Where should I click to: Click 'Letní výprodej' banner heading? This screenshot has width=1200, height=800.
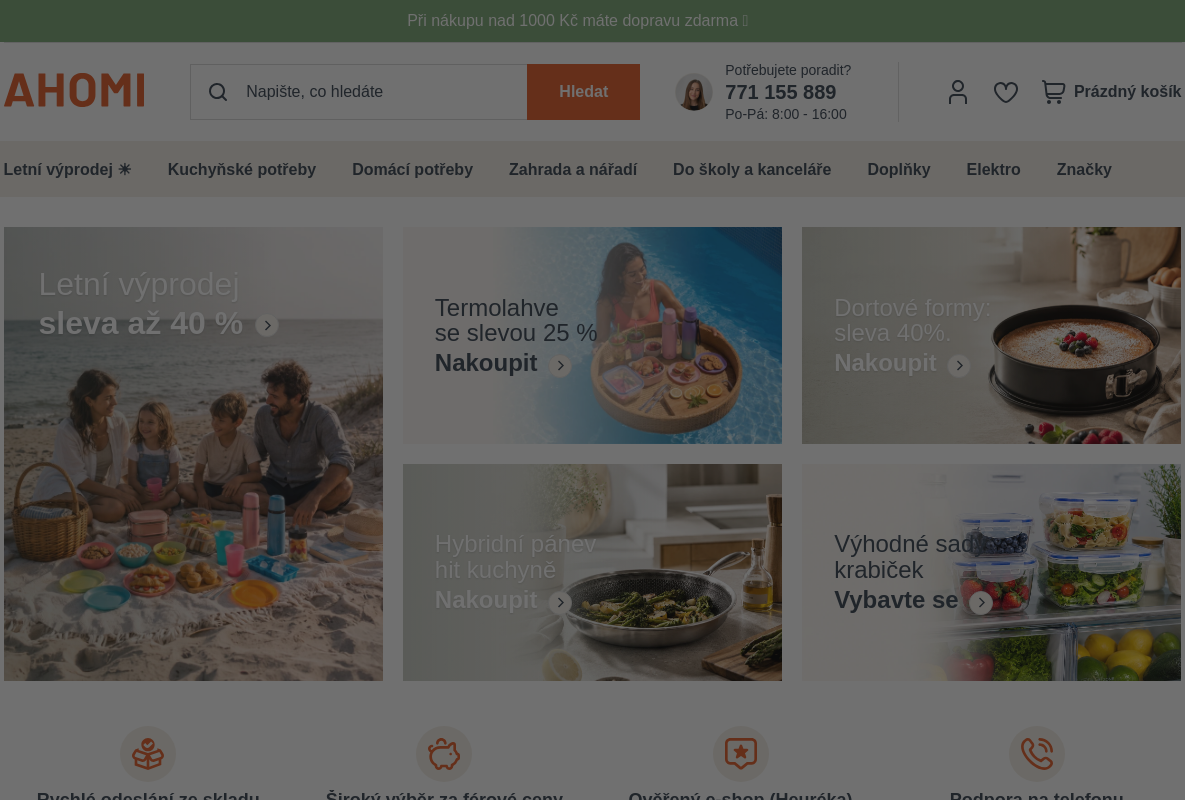(139, 285)
